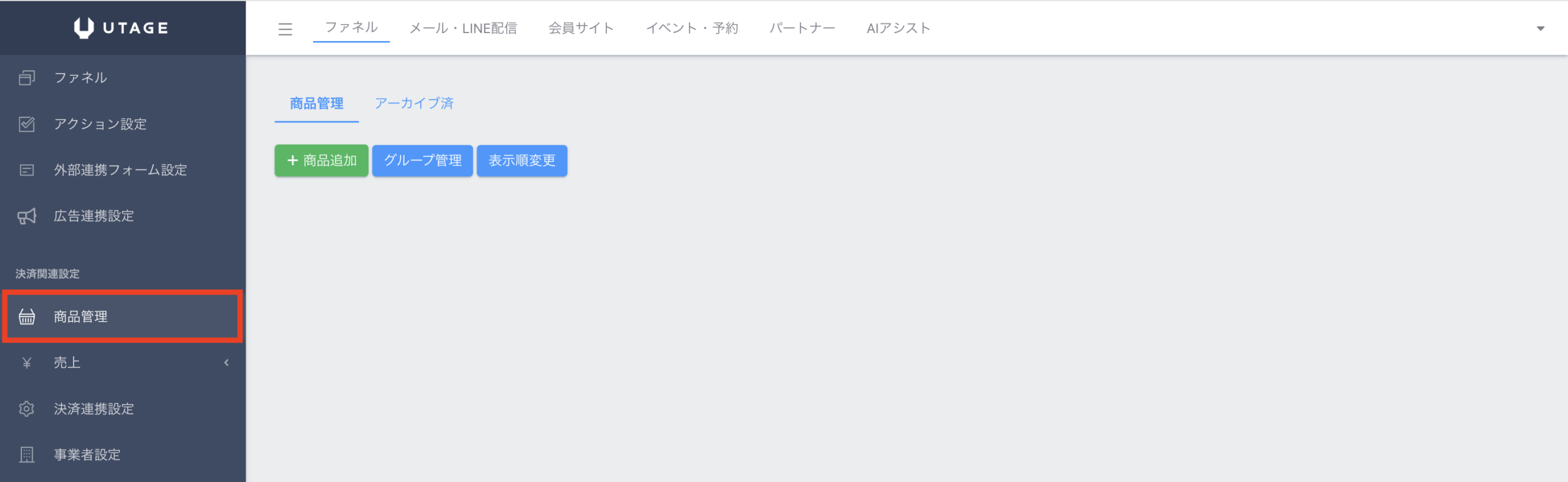Click the UTAGE logo in sidebar header
The image size is (1568, 482).
(x=121, y=28)
